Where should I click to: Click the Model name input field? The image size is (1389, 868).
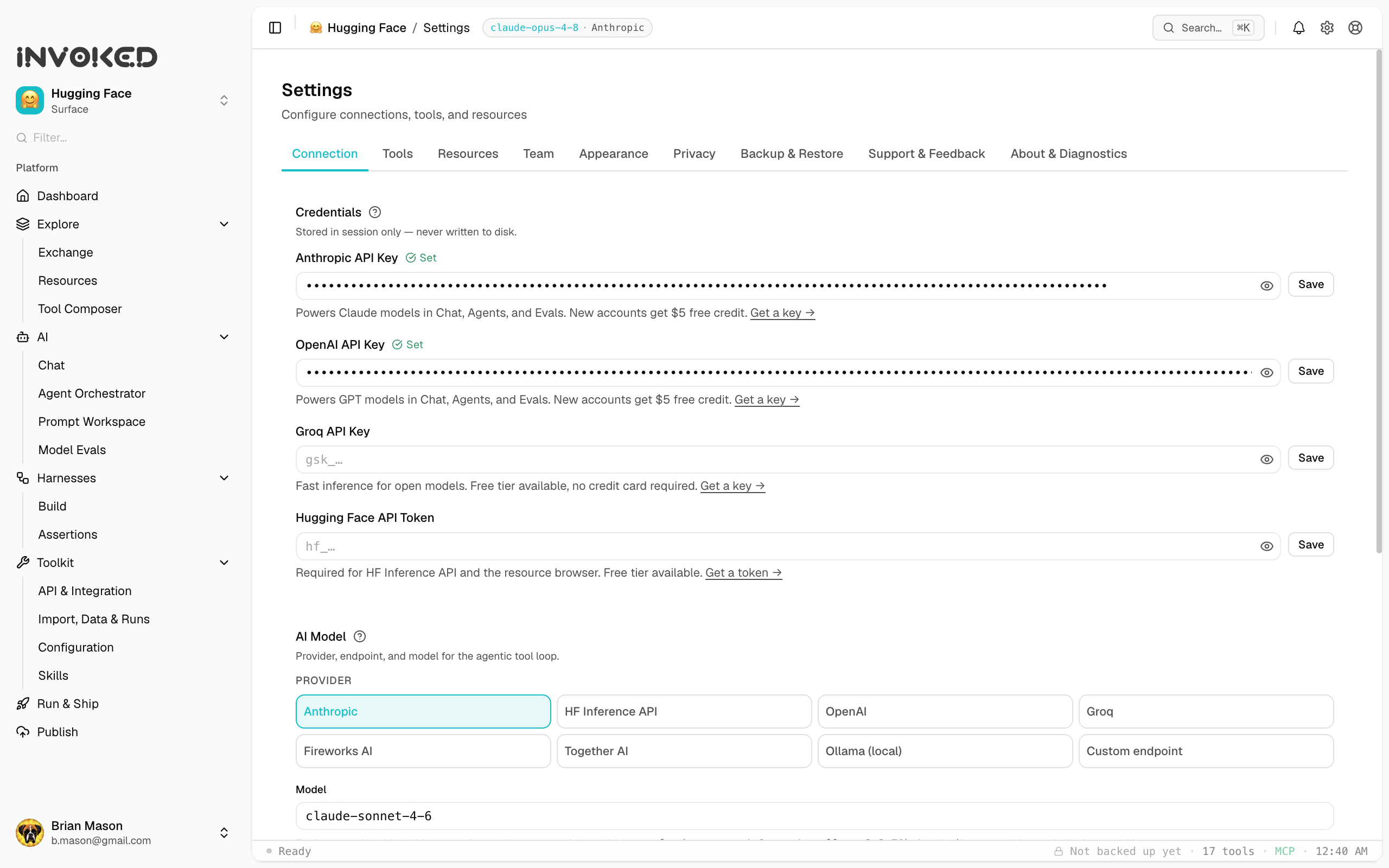point(814,816)
